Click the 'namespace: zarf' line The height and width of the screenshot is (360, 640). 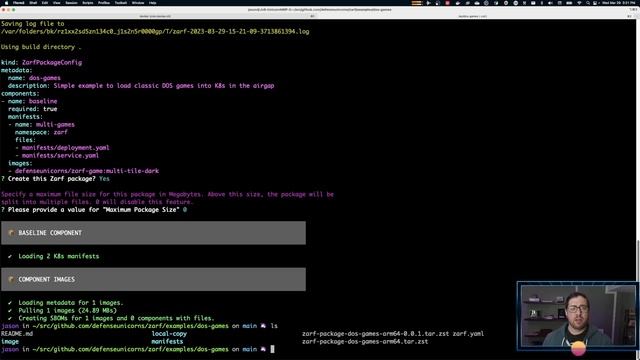pos(41,132)
